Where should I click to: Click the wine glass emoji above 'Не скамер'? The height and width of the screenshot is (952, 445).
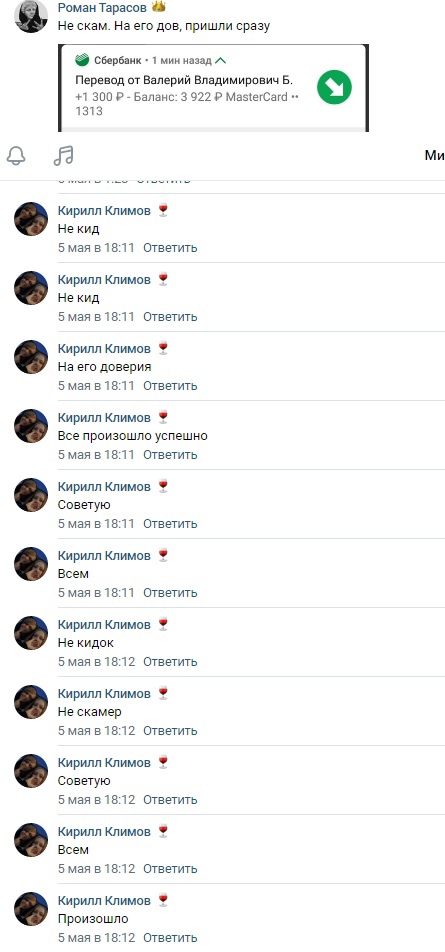[162, 693]
